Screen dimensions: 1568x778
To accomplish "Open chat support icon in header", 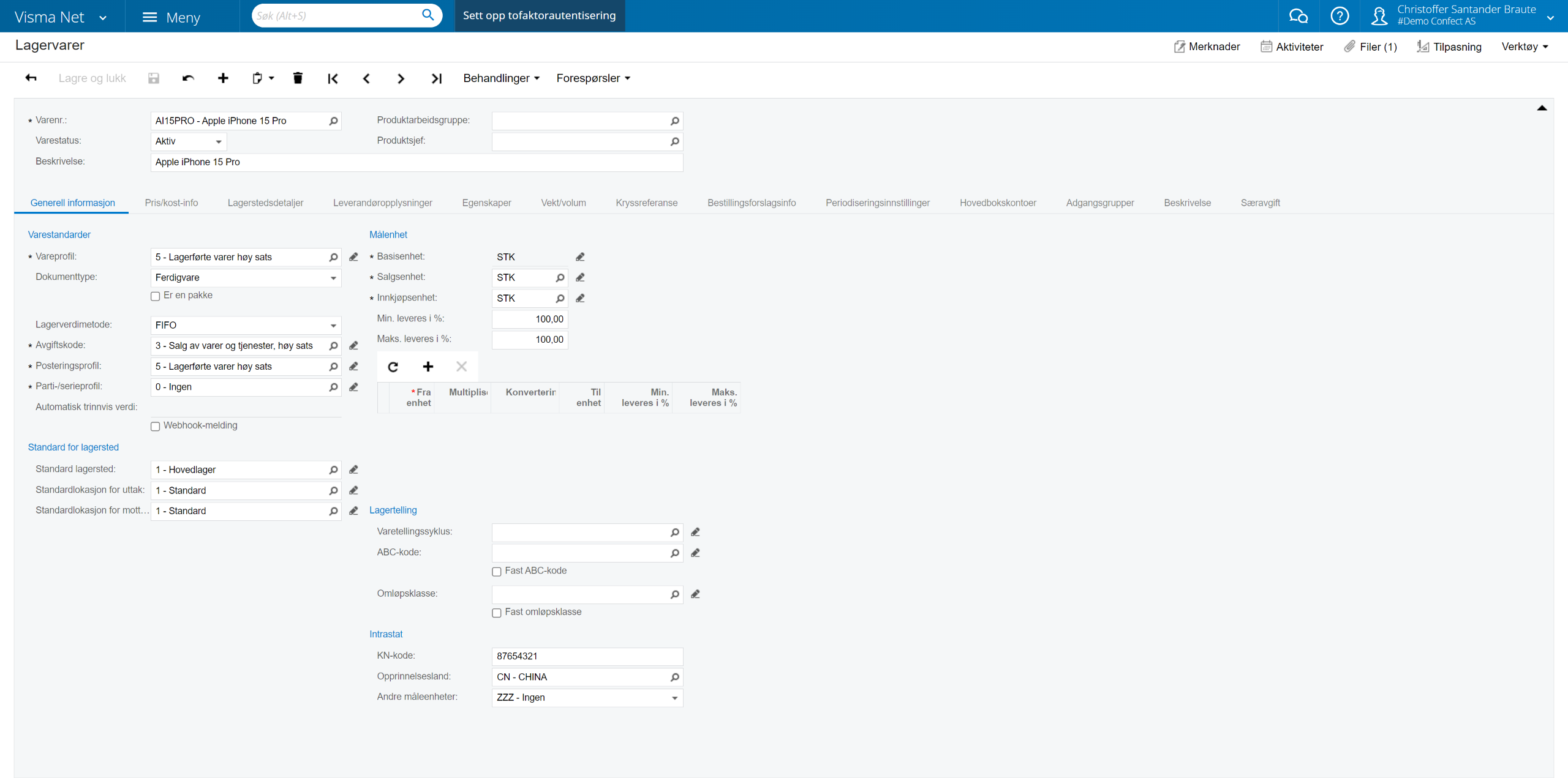I will (1298, 16).
